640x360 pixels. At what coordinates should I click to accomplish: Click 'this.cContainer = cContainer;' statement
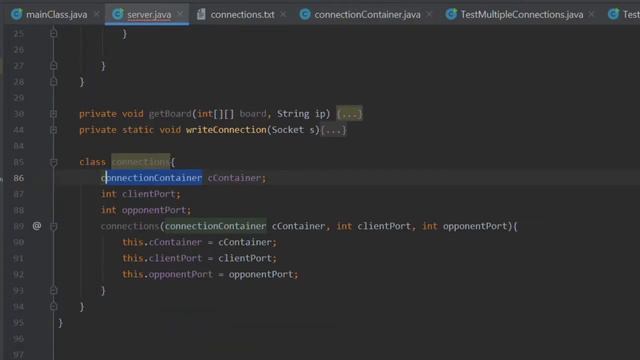point(199,242)
